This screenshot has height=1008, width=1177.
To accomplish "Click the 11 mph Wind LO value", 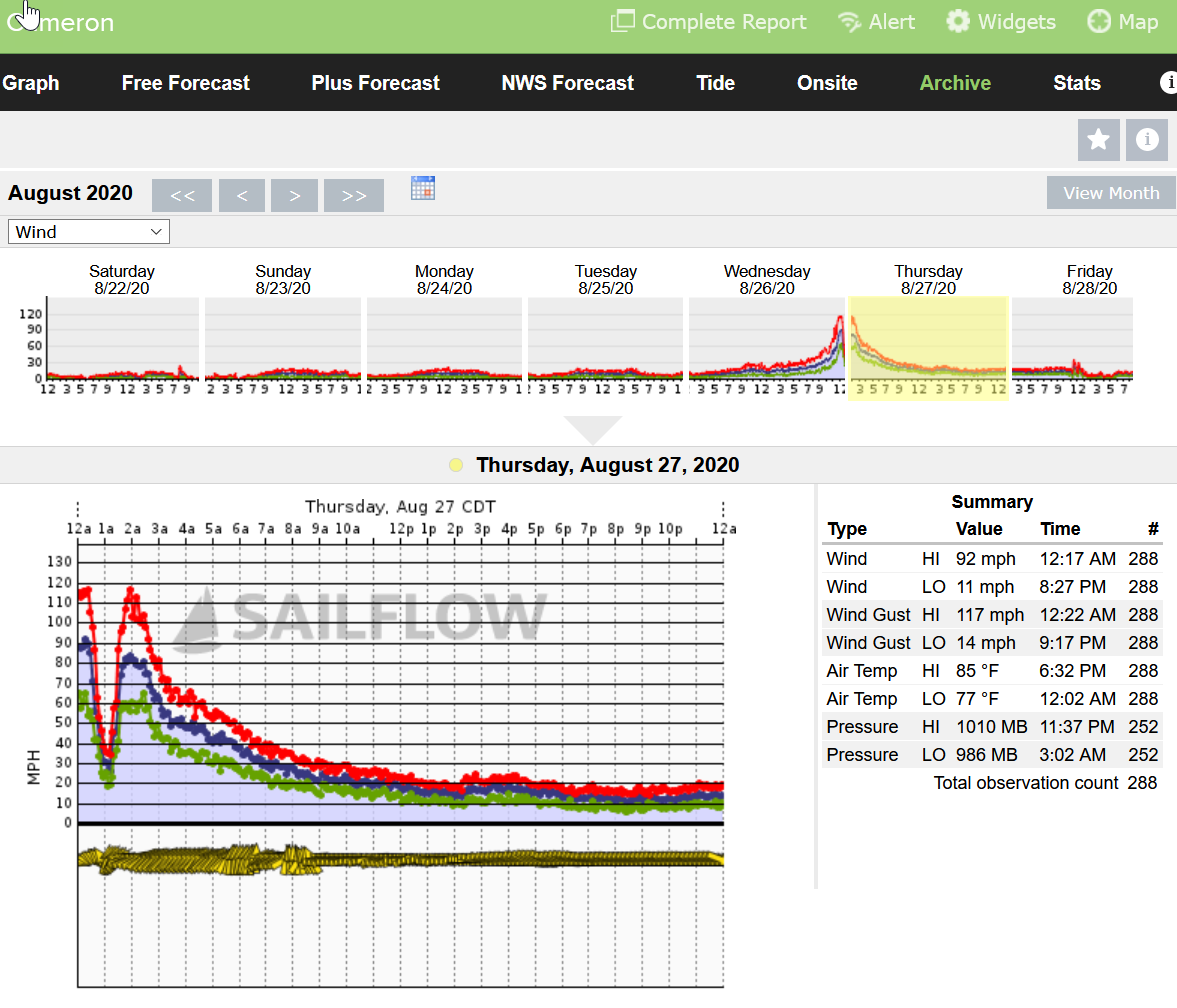I will (x=985, y=587).
